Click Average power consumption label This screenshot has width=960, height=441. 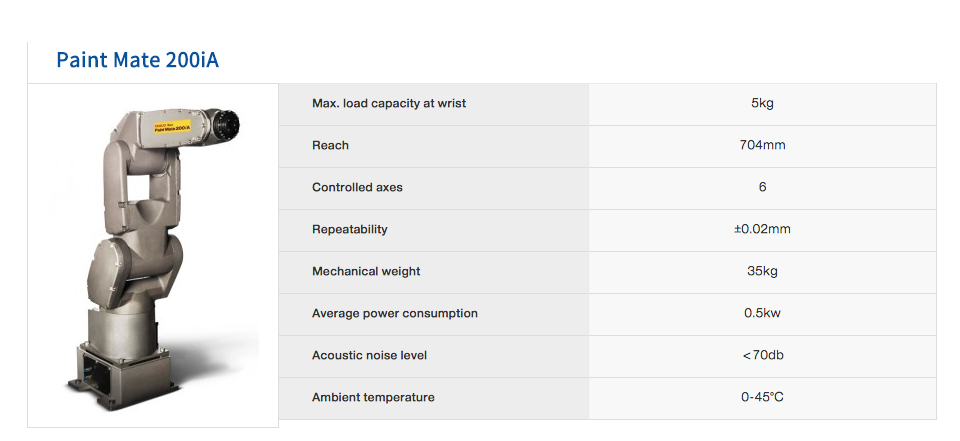pyautogui.click(x=395, y=313)
